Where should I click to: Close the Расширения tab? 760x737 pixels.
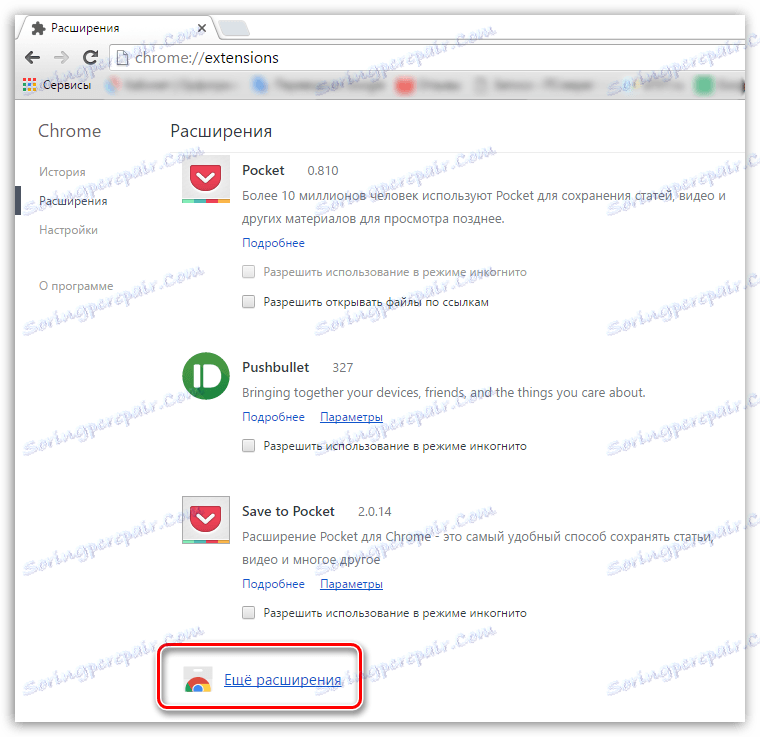click(x=202, y=29)
